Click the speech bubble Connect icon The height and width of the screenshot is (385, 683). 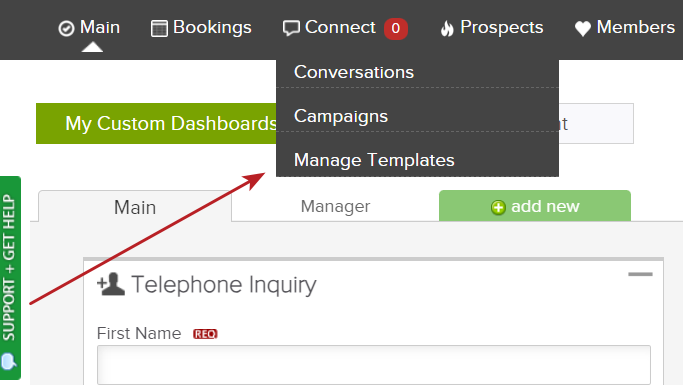291,28
